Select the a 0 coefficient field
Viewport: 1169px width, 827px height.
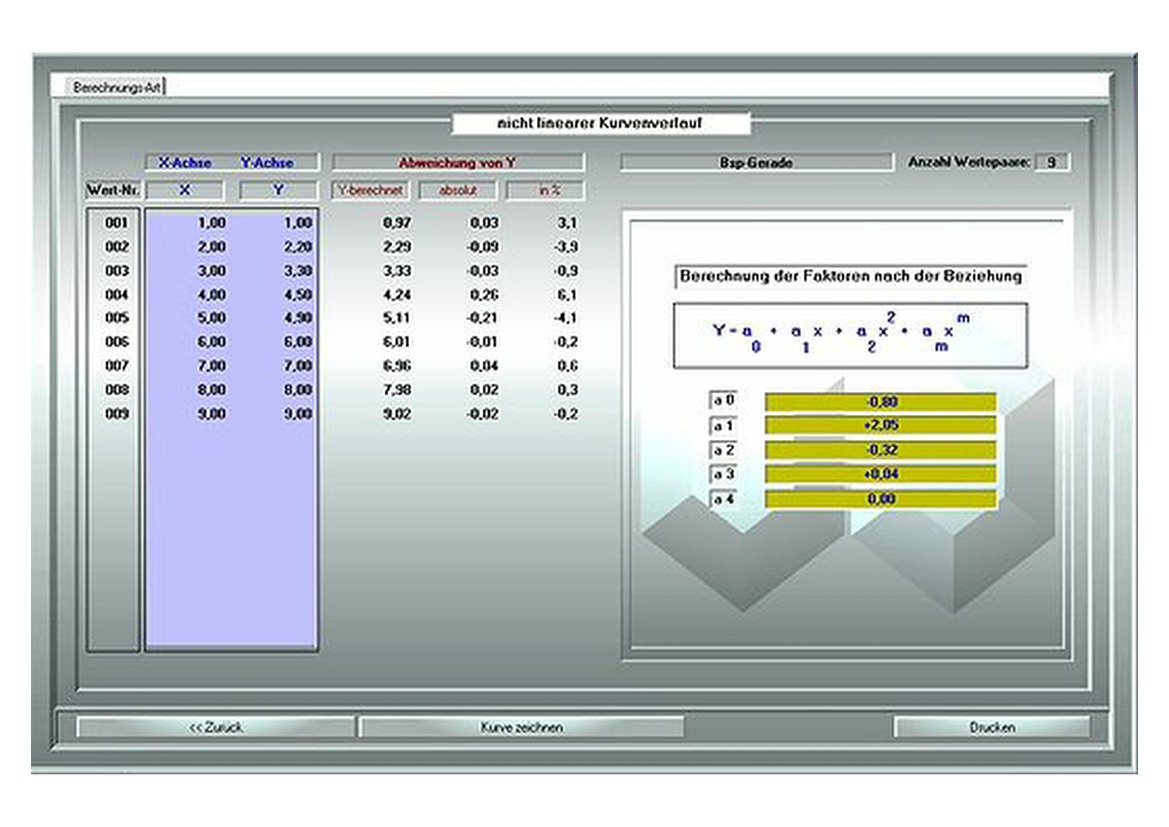(x=880, y=402)
